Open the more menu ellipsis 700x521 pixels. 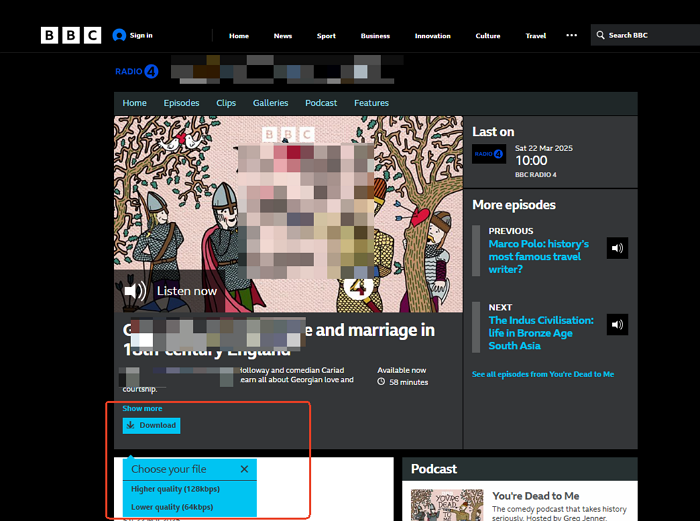(571, 35)
